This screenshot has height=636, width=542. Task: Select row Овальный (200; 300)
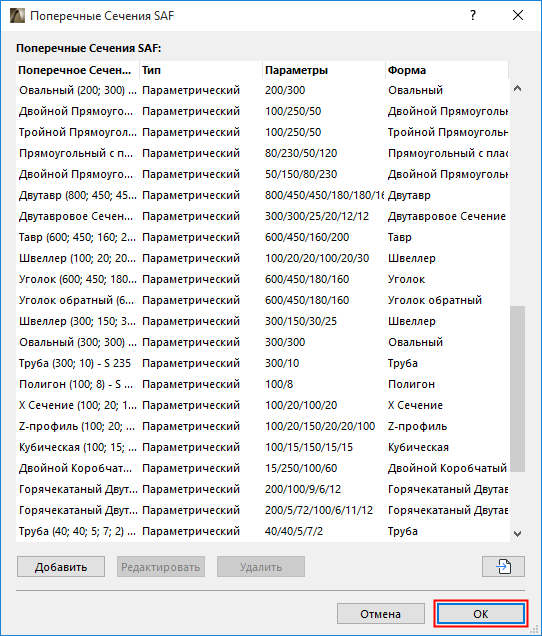(x=262, y=90)
